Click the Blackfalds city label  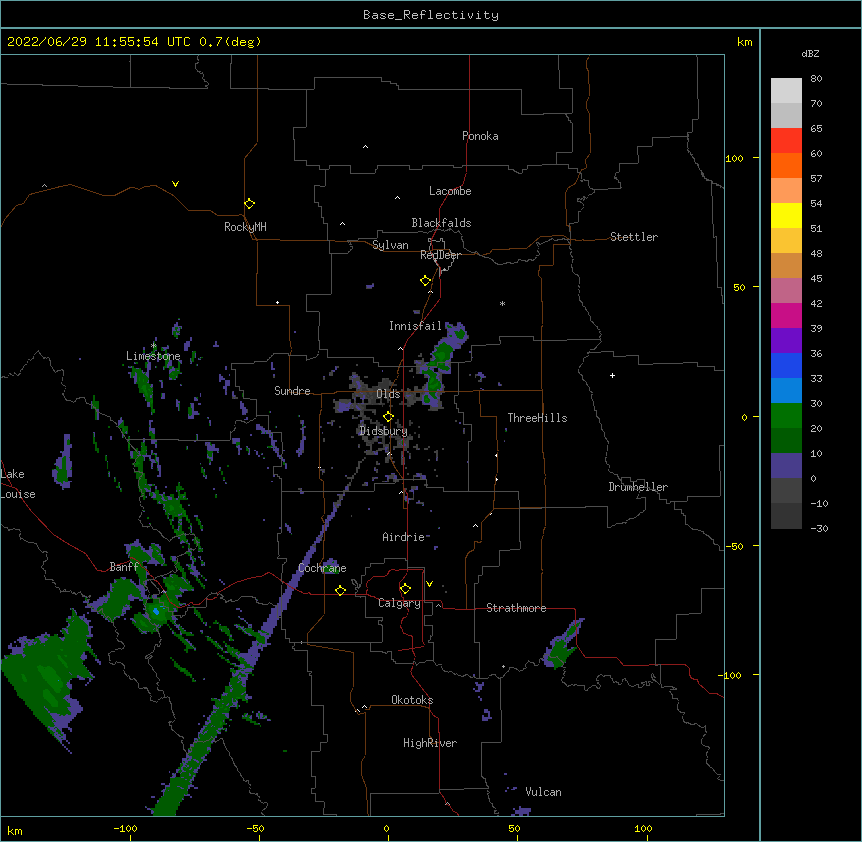click(441, 223)
